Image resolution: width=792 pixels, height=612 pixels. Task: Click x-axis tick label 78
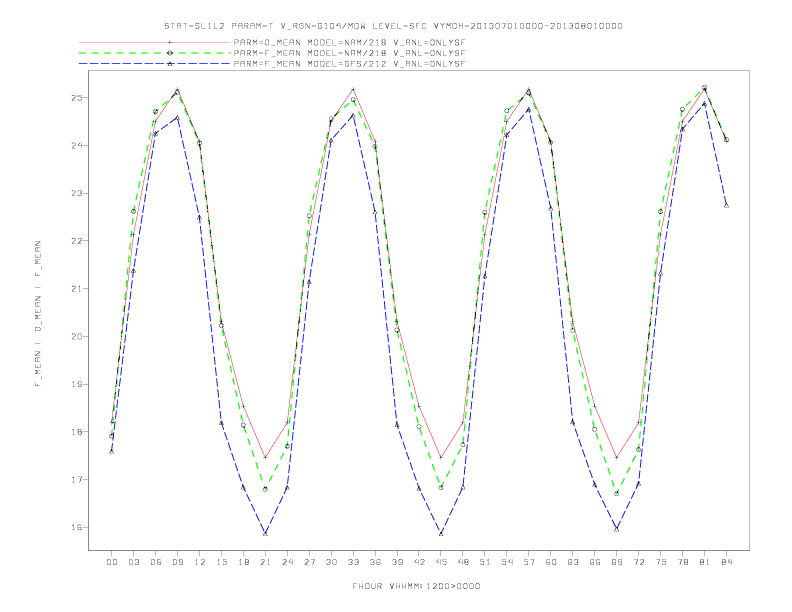click(x=682, y=562)
